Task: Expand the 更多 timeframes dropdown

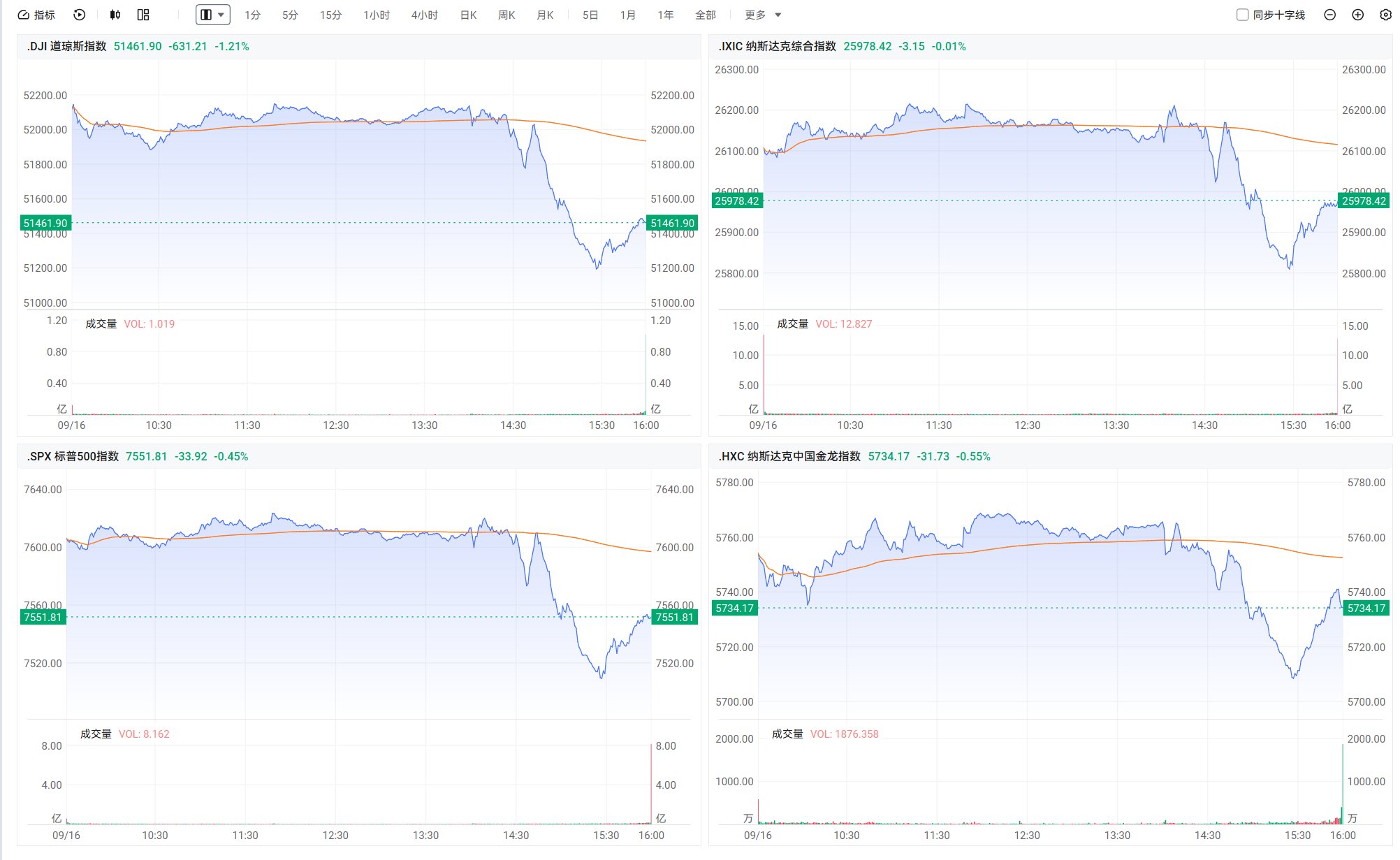Action: [763, 15]
